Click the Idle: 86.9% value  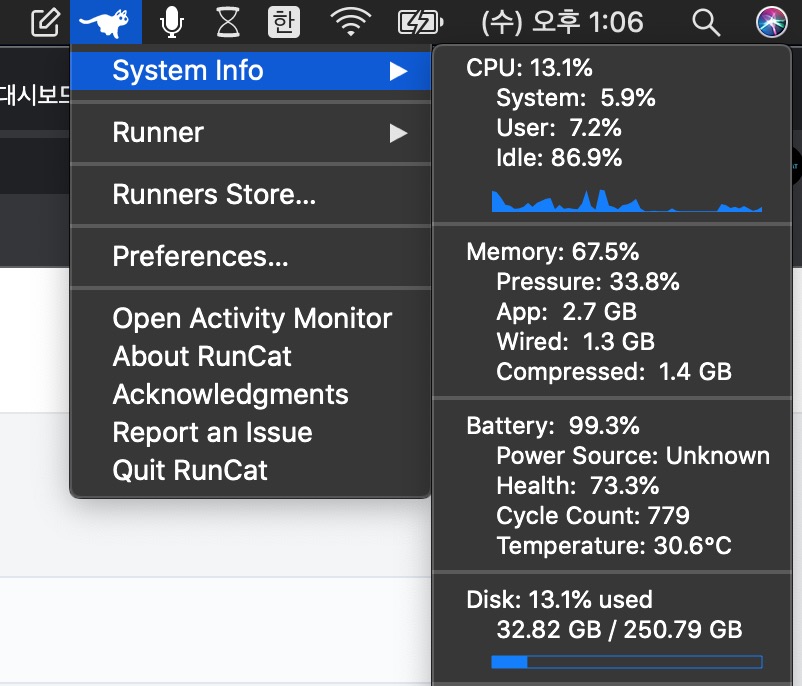pos(559,158)
